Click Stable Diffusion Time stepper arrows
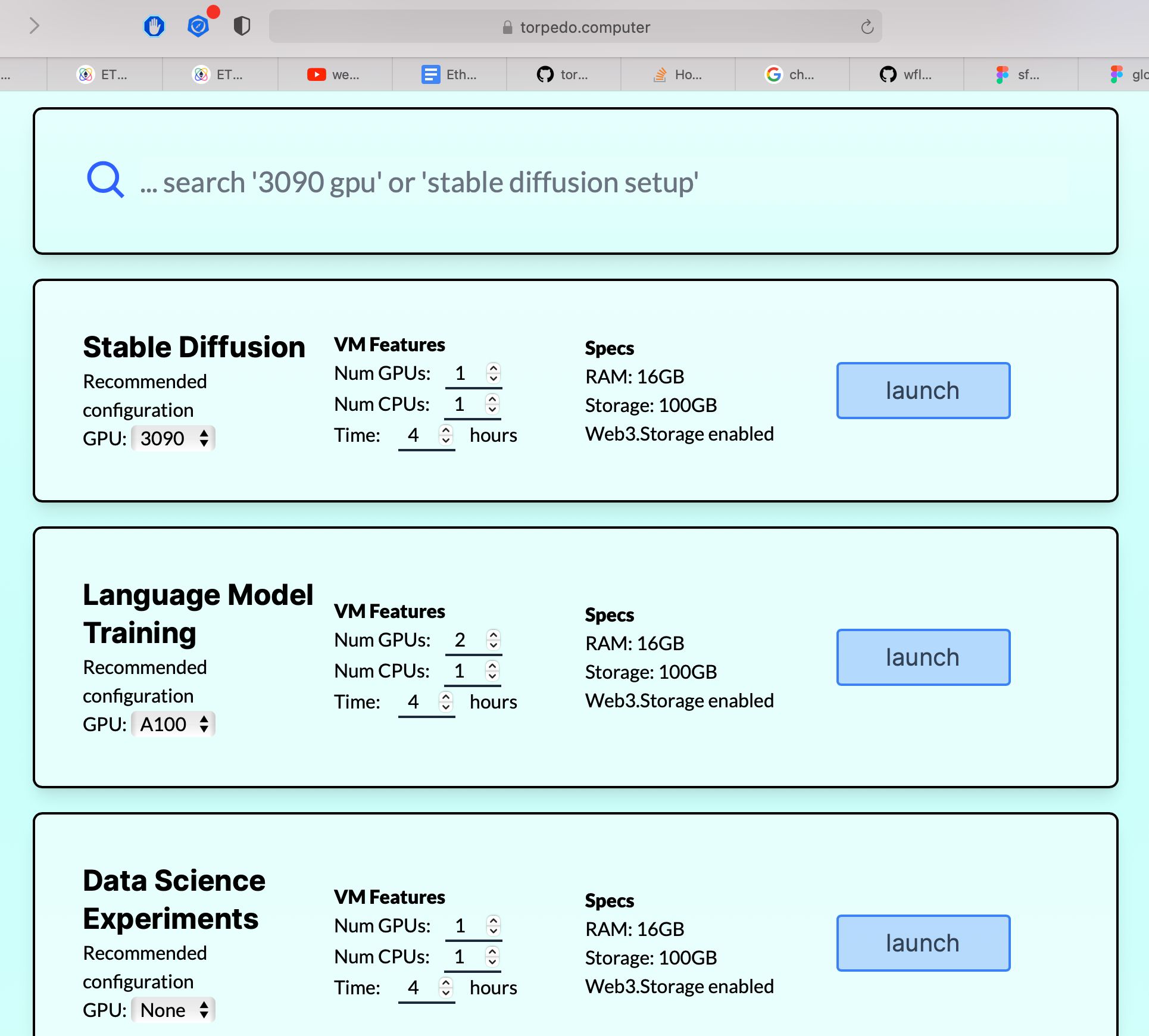 pos(446,435)
